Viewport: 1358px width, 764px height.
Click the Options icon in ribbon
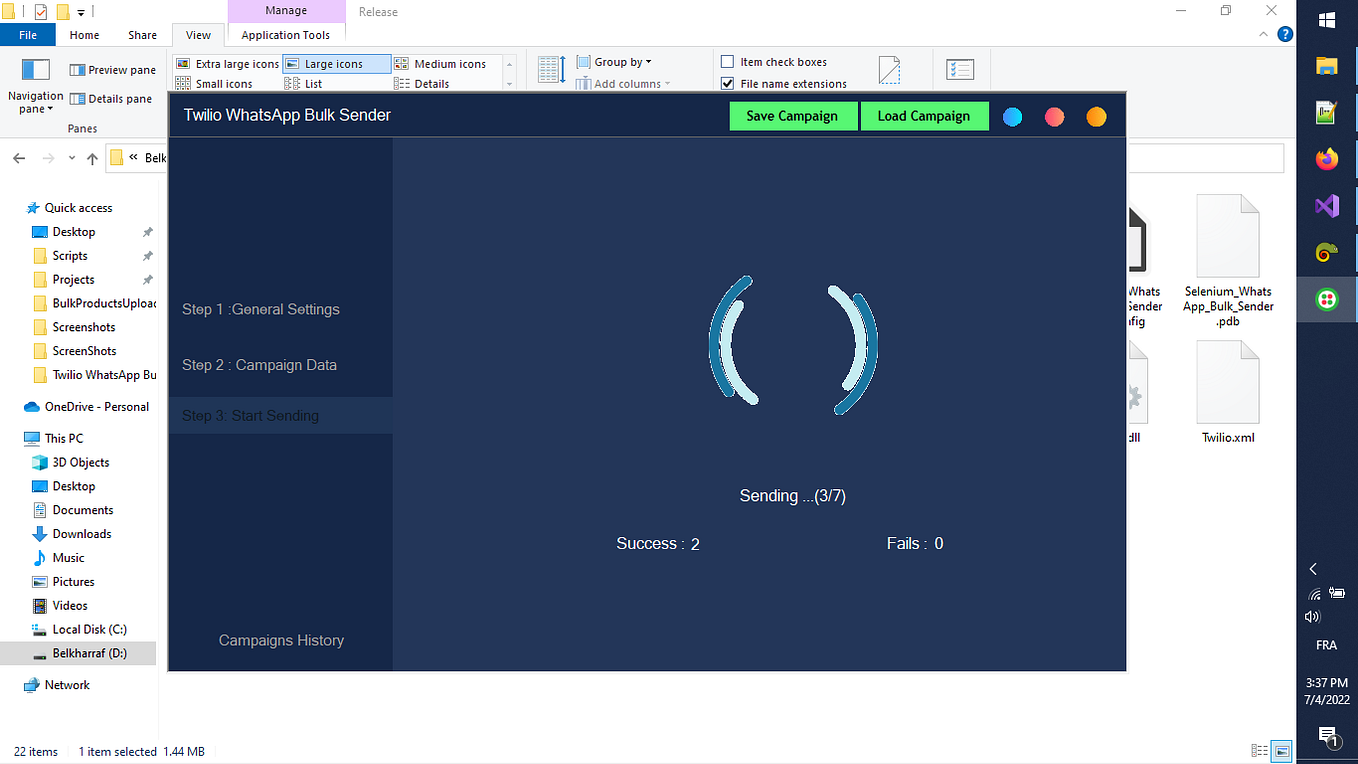click(960, 70)
